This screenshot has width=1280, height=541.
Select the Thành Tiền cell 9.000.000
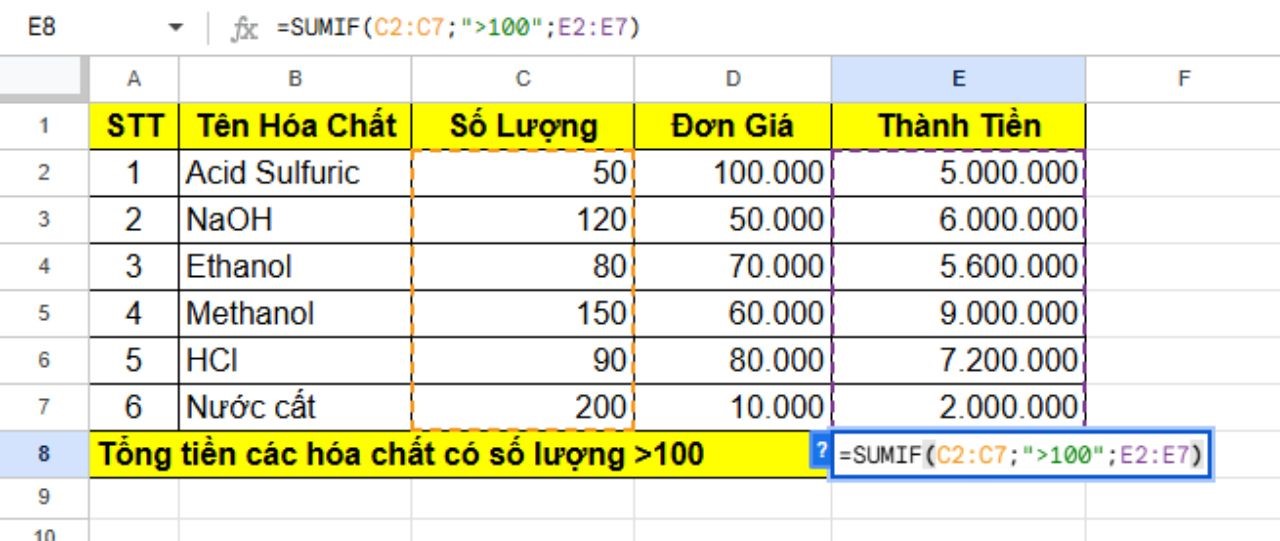coord(958,314)
